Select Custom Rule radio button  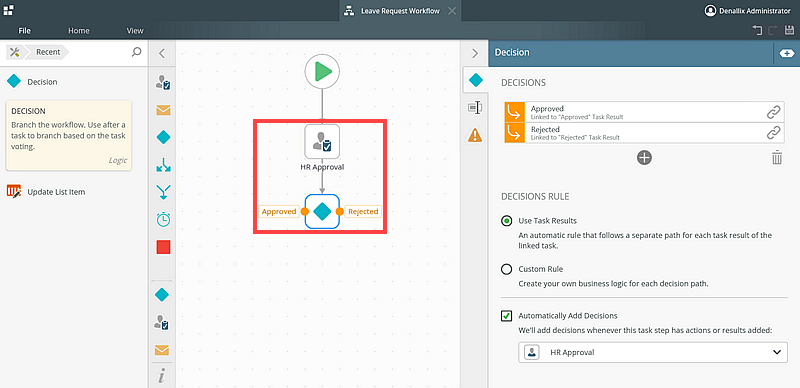point(506,269)
